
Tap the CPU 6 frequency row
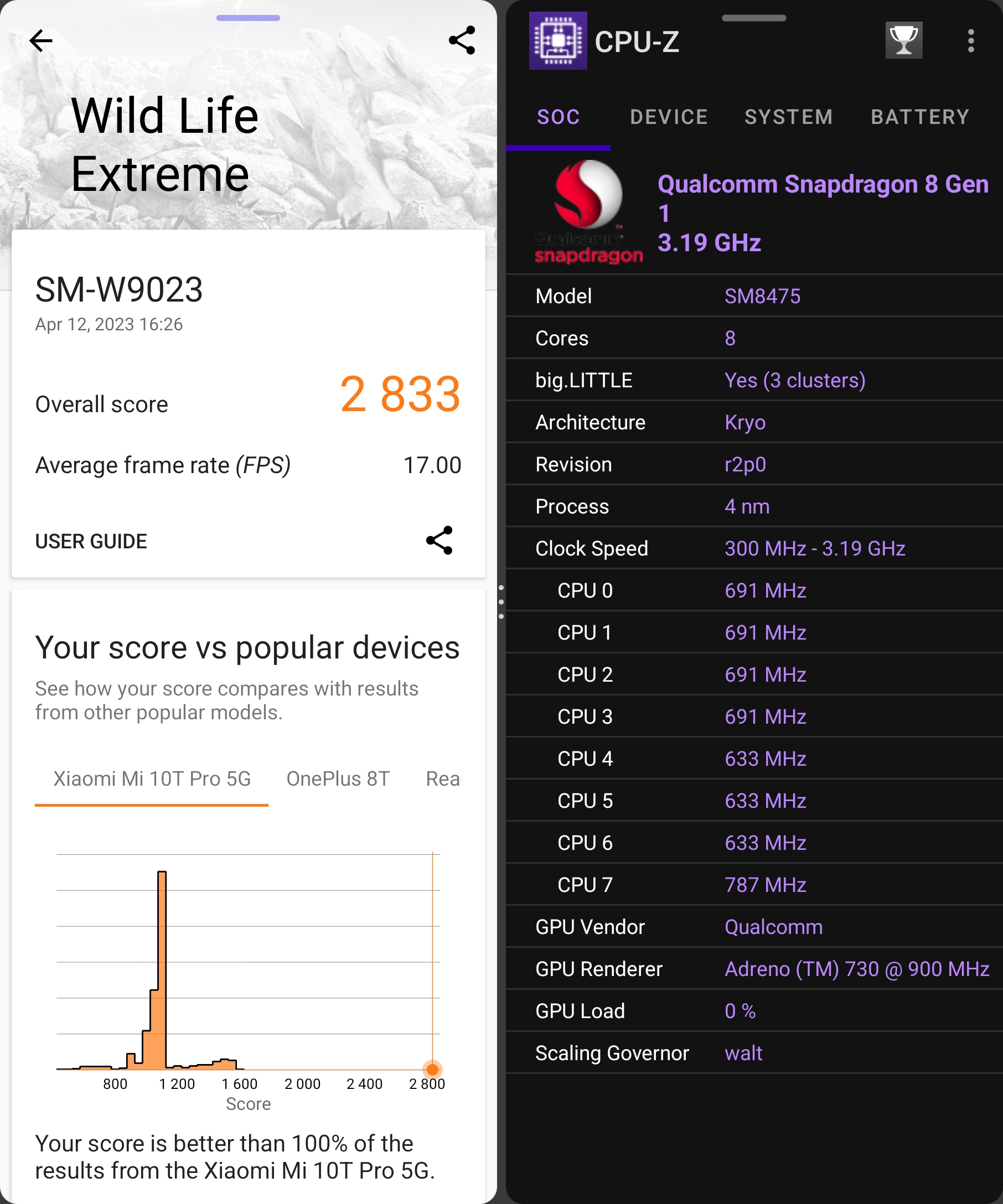tap(754, 843)
